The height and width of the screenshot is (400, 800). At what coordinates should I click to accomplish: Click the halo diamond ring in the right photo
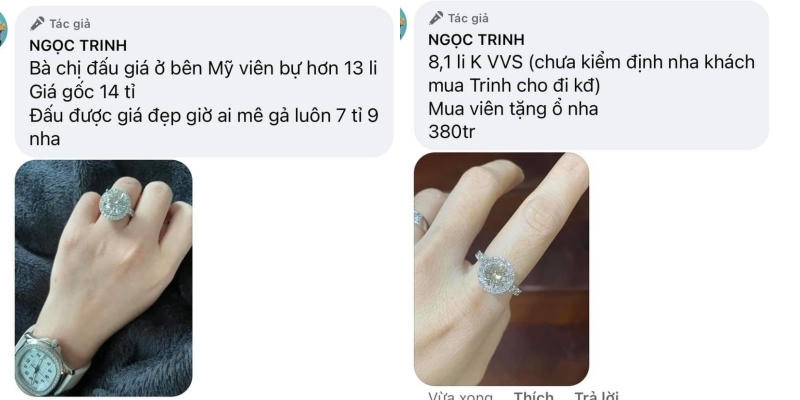pos(497,274)
